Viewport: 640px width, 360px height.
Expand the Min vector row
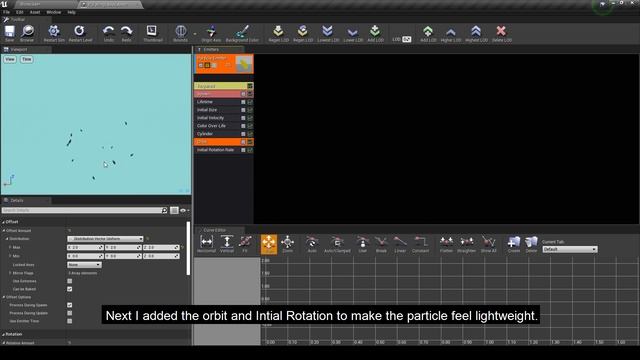[x=10, y=256]
